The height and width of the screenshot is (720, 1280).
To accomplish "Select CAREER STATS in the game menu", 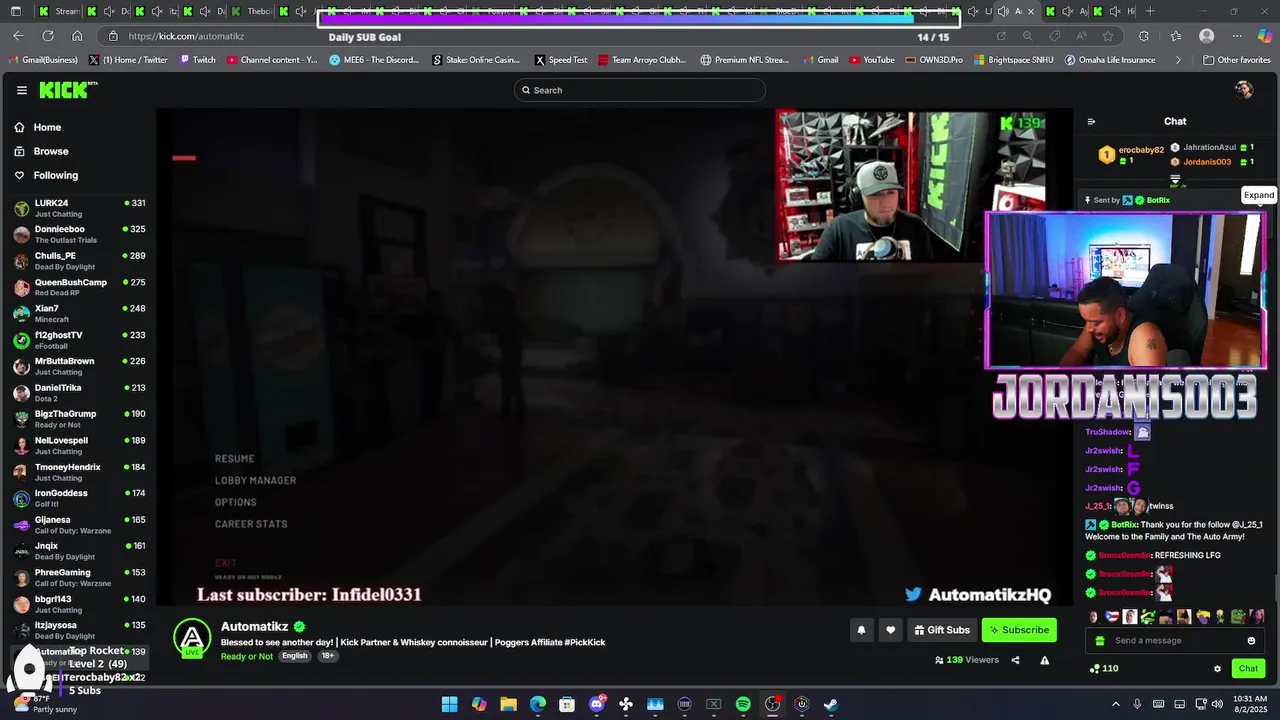I will tap(251, 524).
